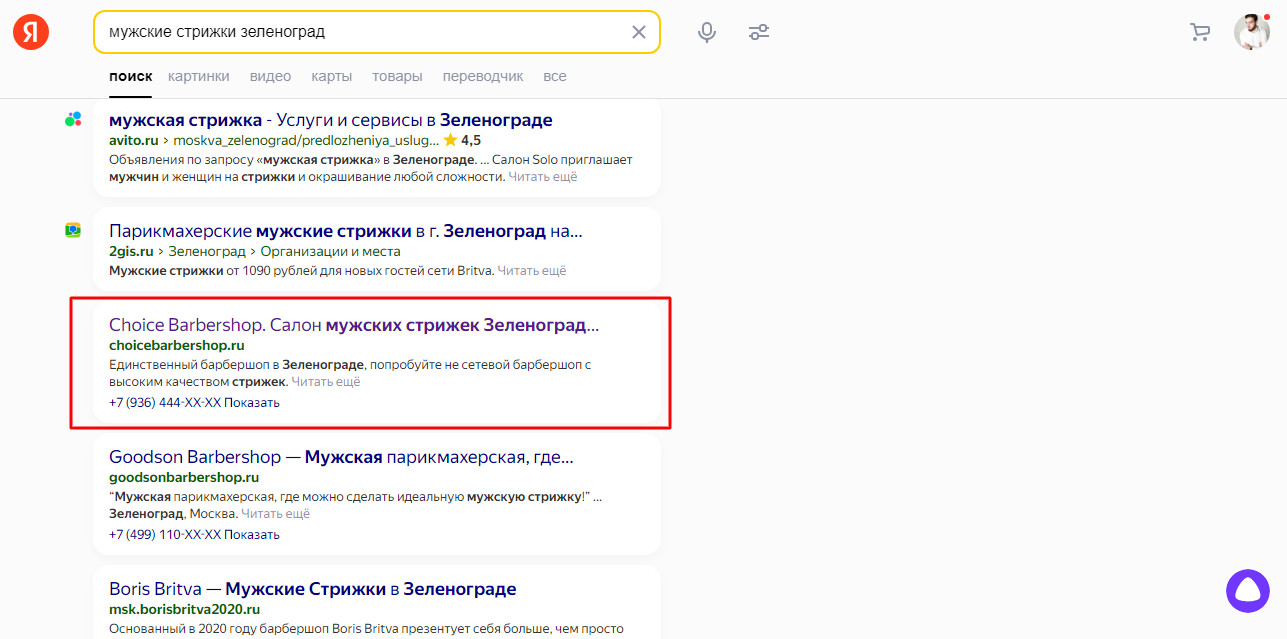Open Goodson Barbershop result title
Image resolution: width=1287 pixels, height=639 pixels.
pyautogui.click(x=341, y=457)
